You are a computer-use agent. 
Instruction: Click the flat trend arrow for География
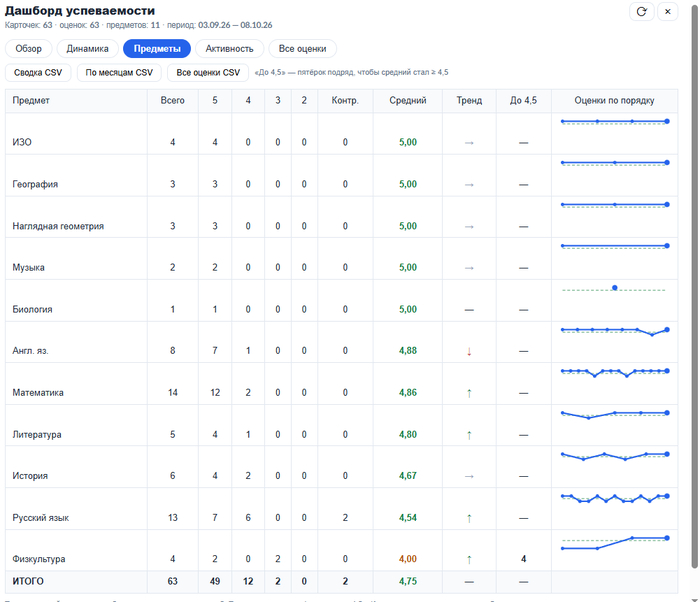pos(469,184)
